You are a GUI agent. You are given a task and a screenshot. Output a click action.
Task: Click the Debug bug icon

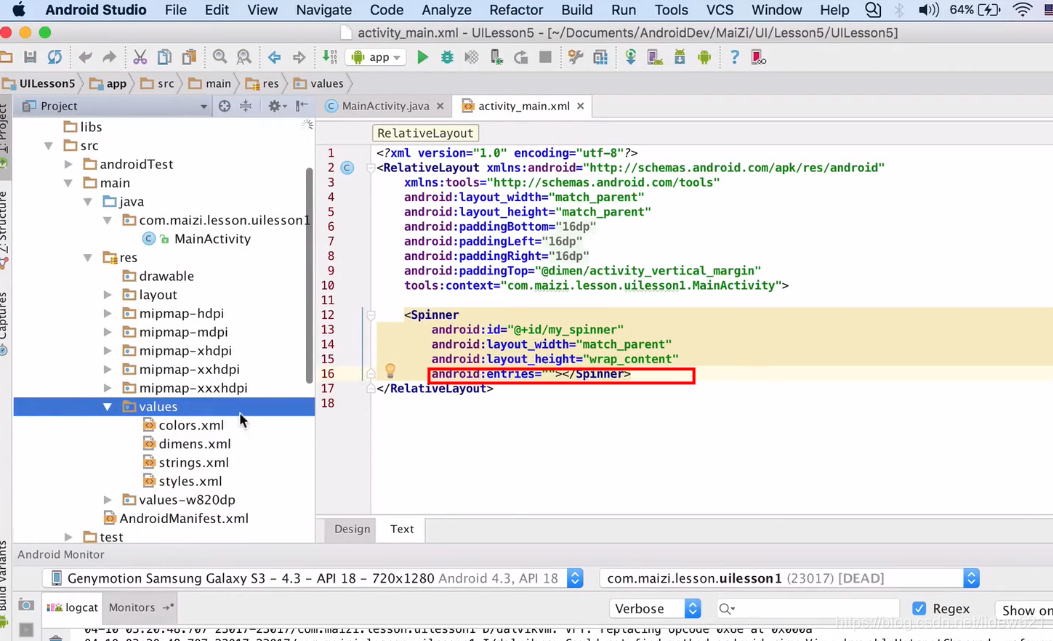click(x=447, y=58)
